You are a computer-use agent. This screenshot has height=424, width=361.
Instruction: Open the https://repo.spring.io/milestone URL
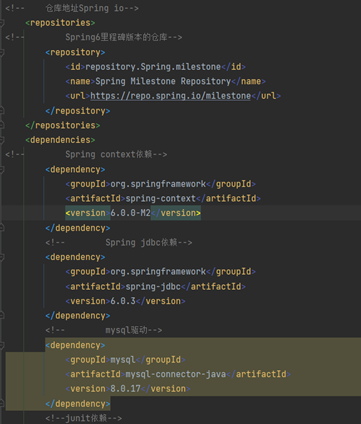(x=170, y=96)
